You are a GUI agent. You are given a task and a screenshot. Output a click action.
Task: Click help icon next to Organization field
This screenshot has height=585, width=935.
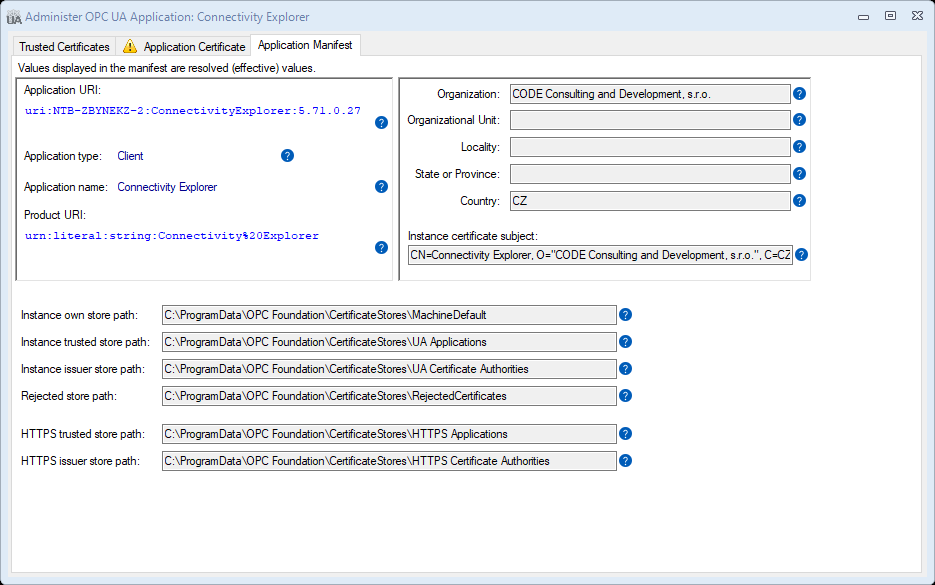(799, 94)
